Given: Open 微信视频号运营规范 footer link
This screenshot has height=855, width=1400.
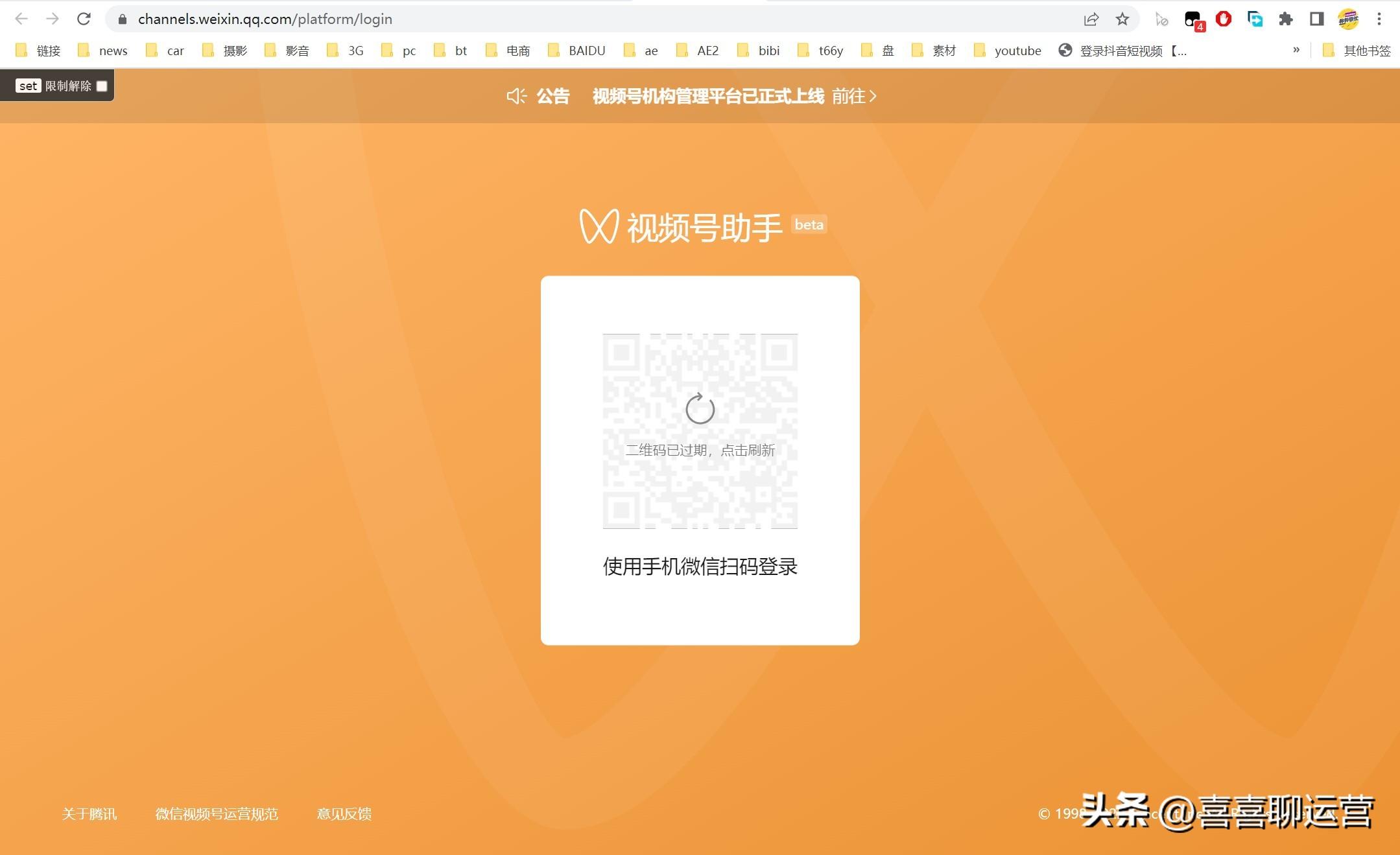Looking at the screenshot, I should pos(217,814).
